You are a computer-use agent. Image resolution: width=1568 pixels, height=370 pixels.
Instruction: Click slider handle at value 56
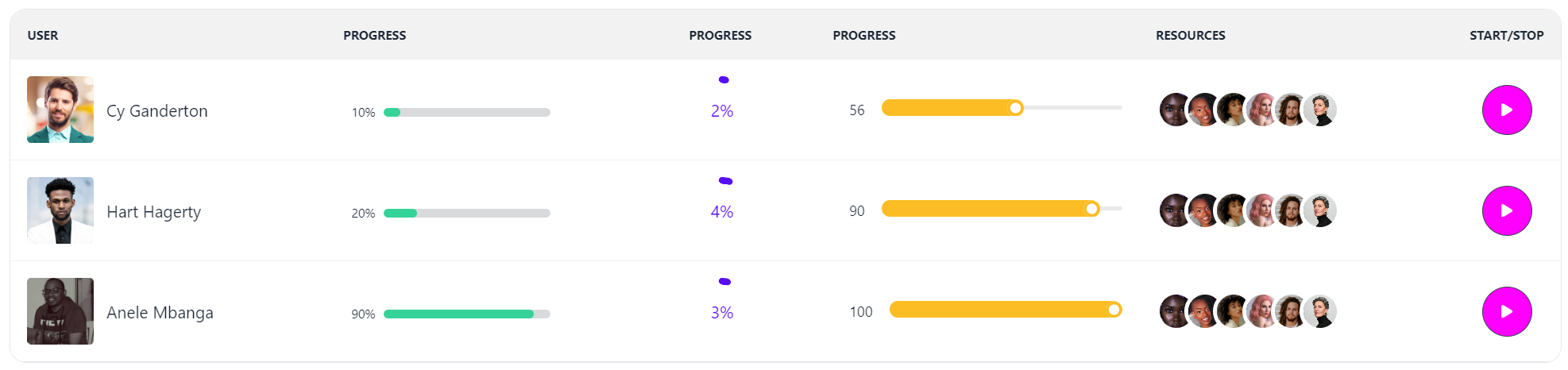tap(1015, 108)
